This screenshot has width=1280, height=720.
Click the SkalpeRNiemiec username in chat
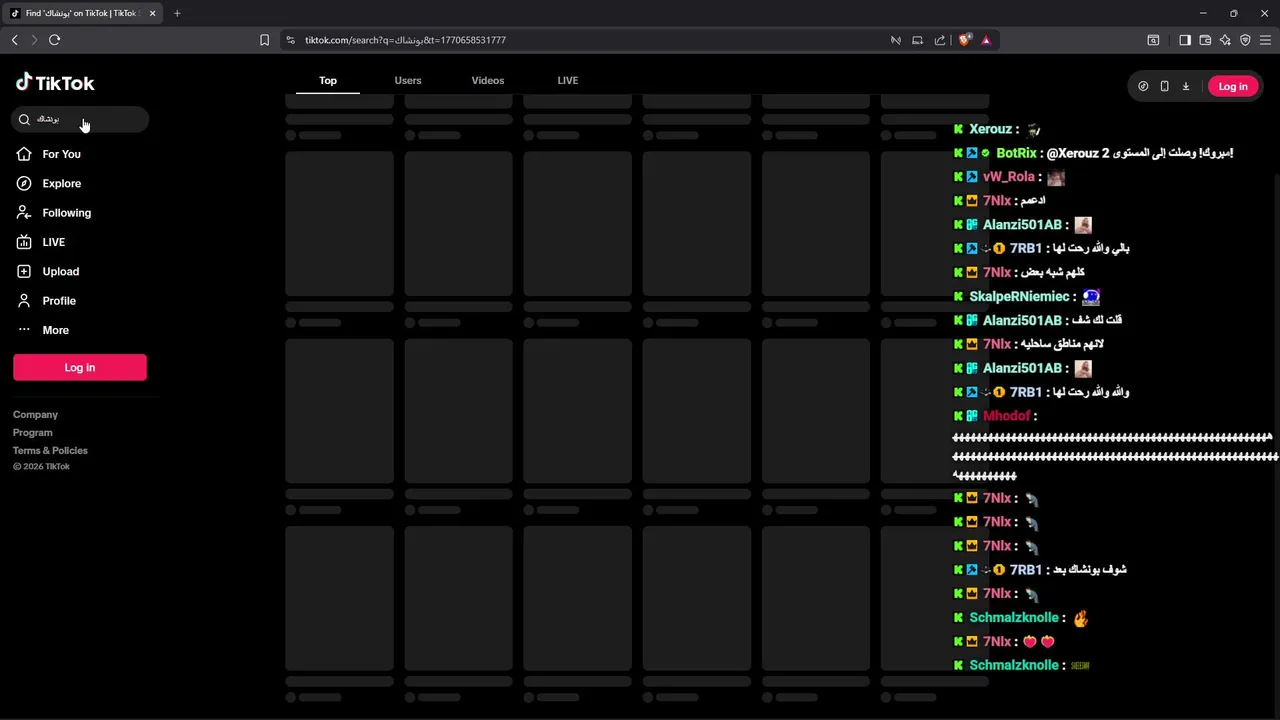click(1019, 296)
